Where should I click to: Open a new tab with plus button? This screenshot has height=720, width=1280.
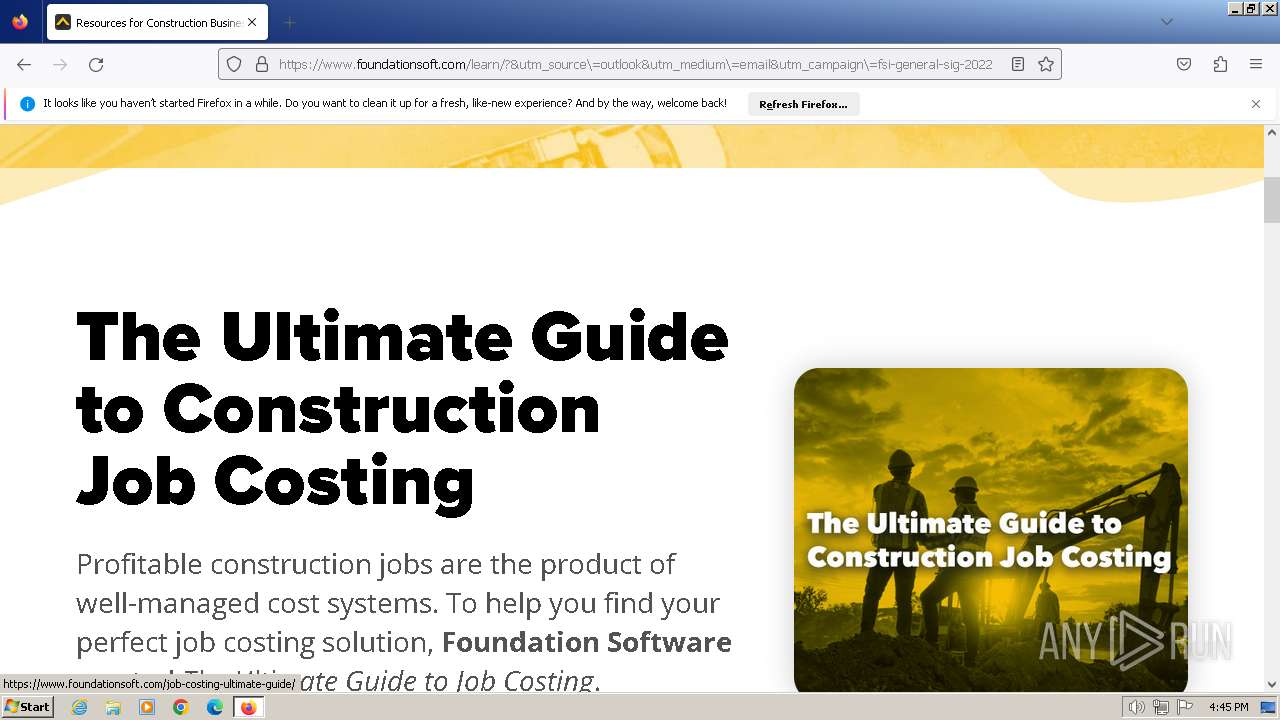[x=289, y=22]
